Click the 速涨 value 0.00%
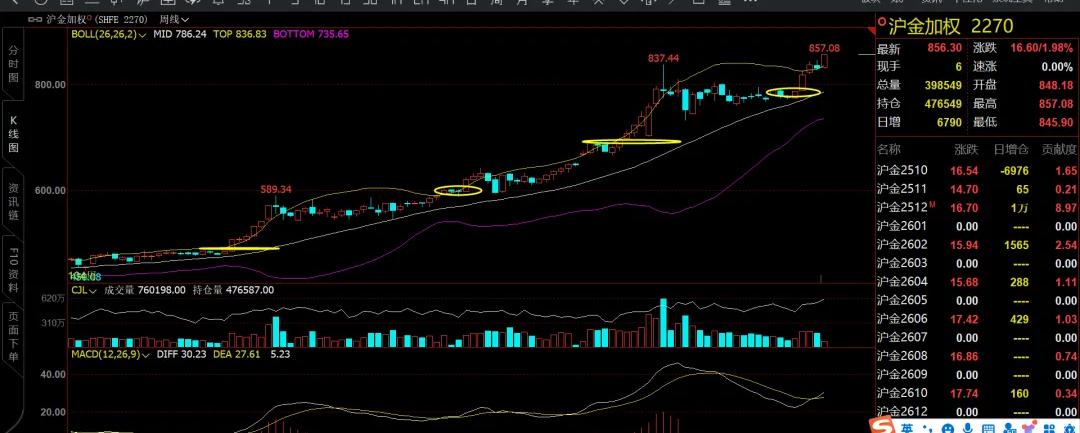The height and width of the screenshot is (433, 1080). tap(1057, 67)
